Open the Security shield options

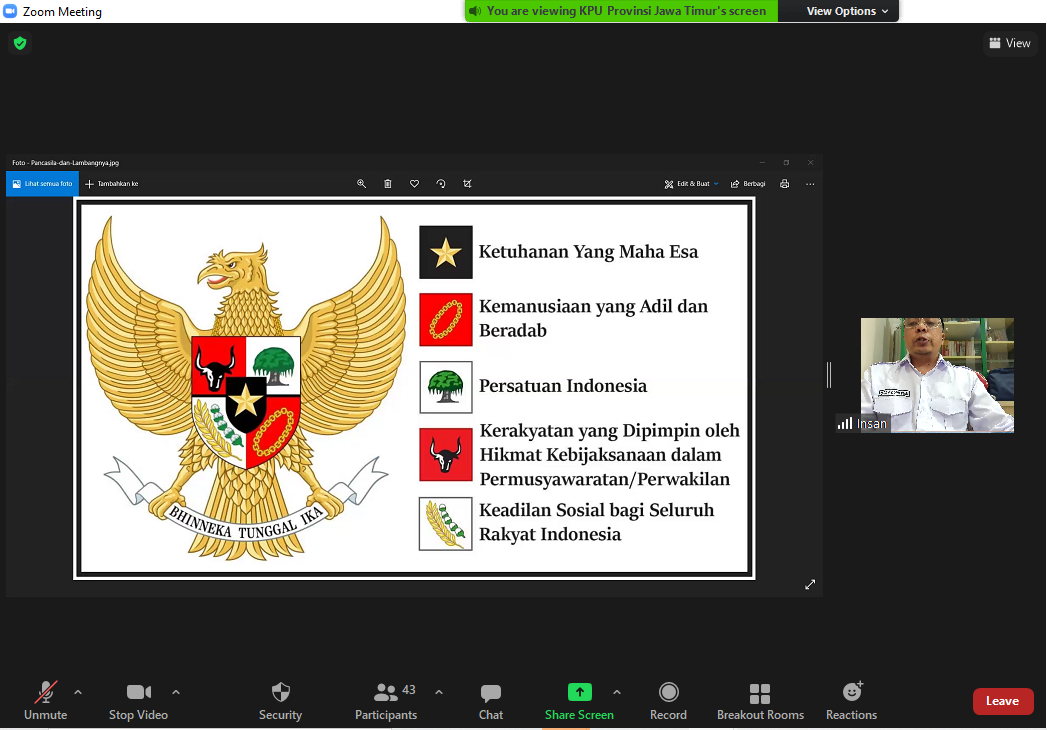(280, 700)
